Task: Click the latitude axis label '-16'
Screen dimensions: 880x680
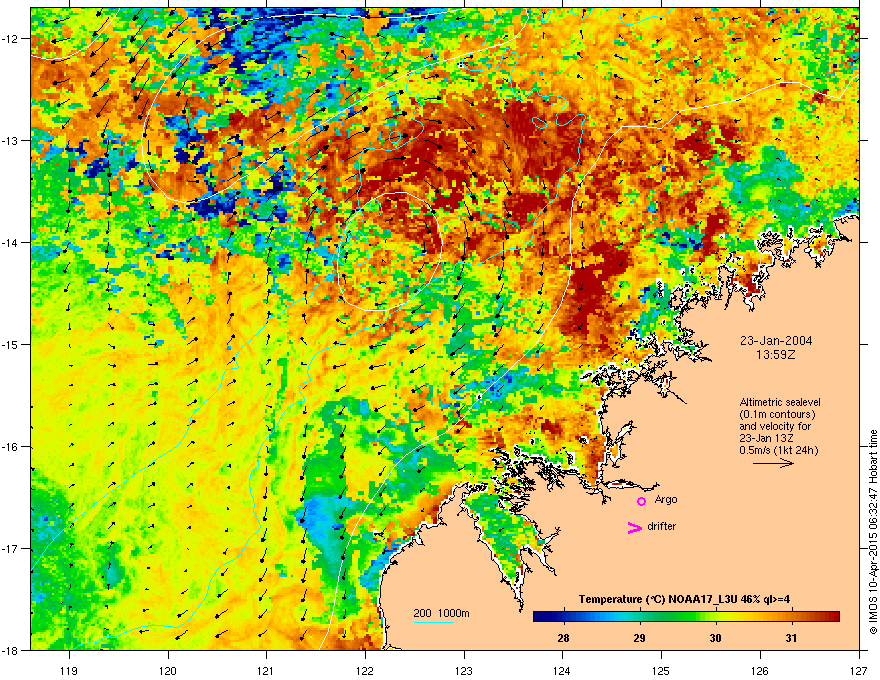Action: [11, 447]
